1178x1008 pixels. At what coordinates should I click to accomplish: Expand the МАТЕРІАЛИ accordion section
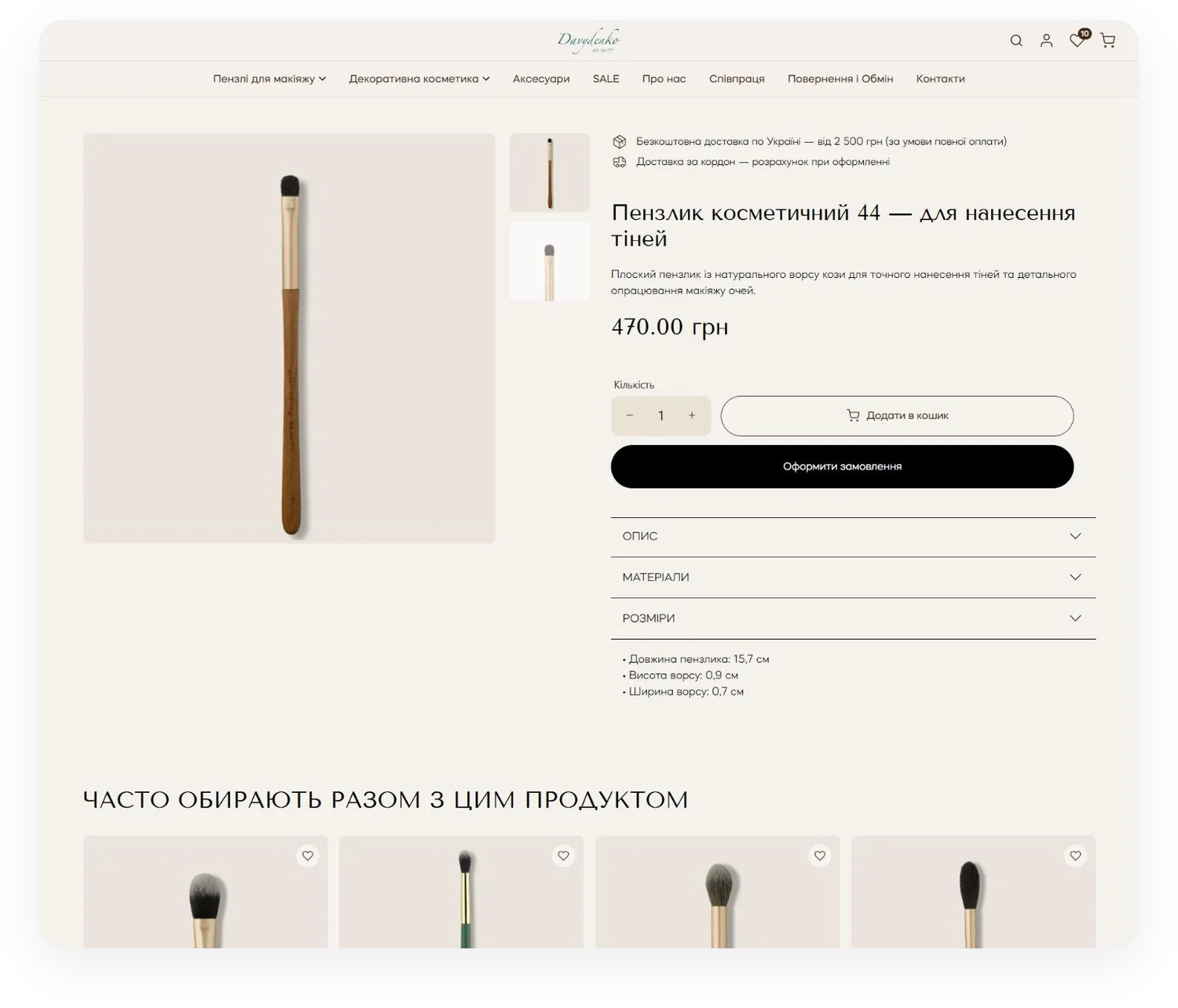point(853,577)
